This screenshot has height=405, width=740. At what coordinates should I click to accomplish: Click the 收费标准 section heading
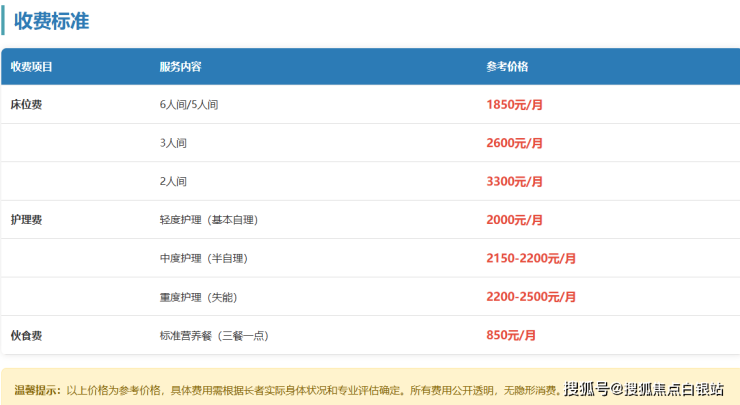[x=52, y=21]
